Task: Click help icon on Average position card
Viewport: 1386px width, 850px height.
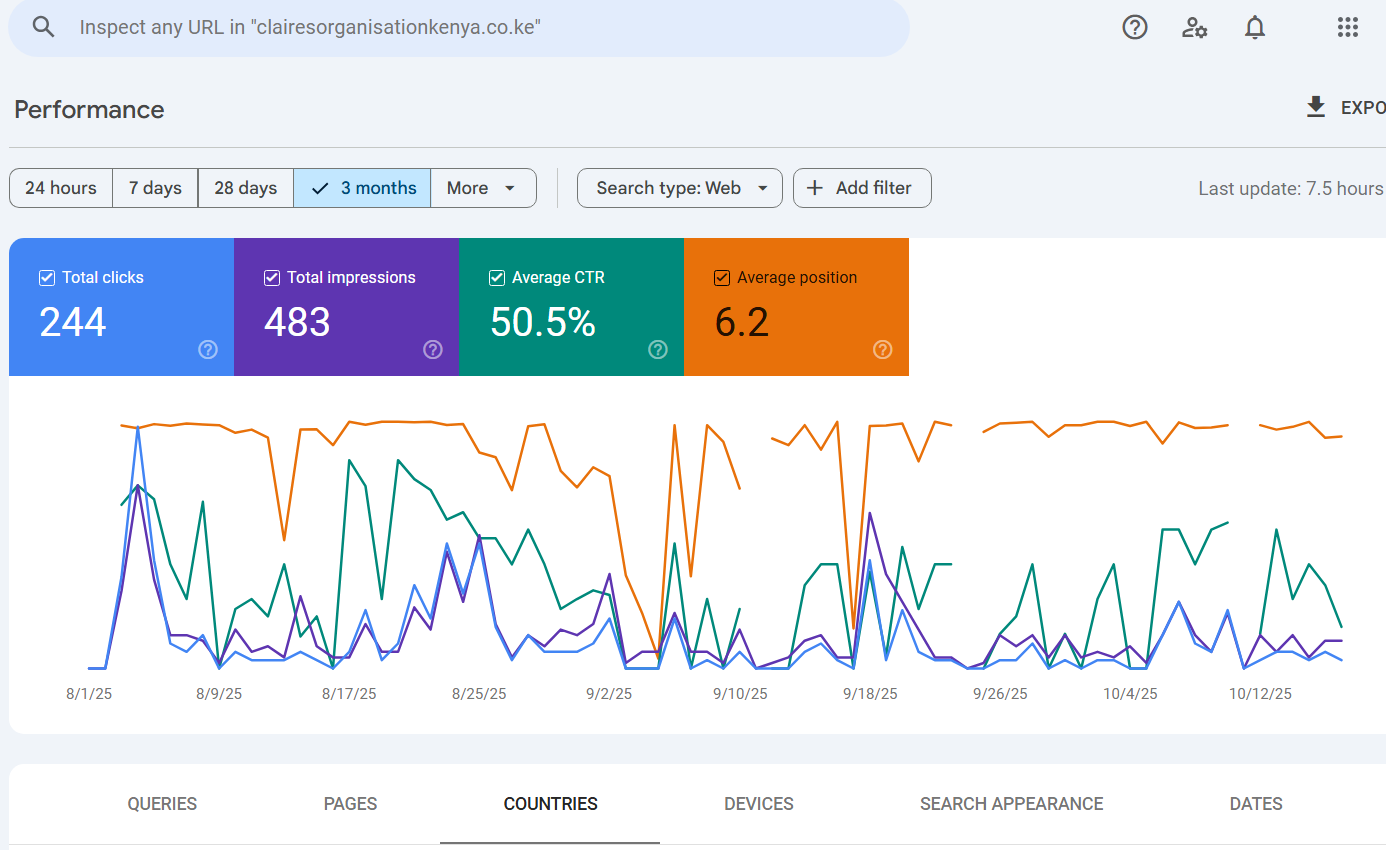Action: tap(883, 349)
